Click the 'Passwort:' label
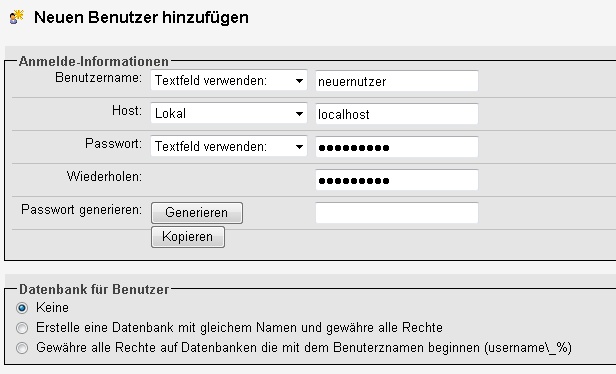The height and width of the screenshot is (374, 616). 114,143
